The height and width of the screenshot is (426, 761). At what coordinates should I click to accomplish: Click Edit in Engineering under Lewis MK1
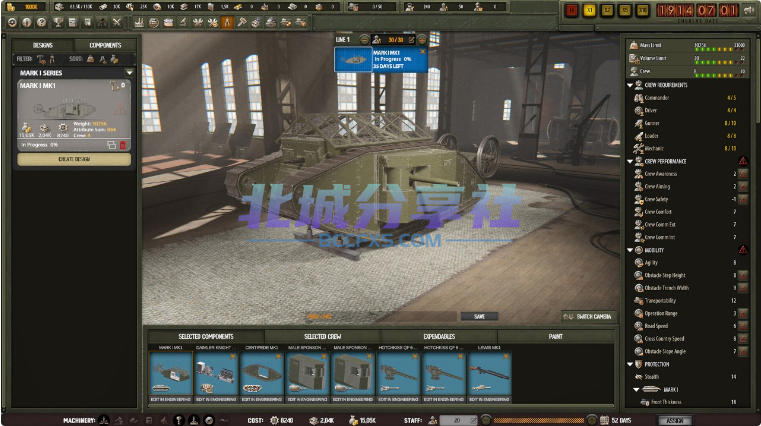[489, 399]
